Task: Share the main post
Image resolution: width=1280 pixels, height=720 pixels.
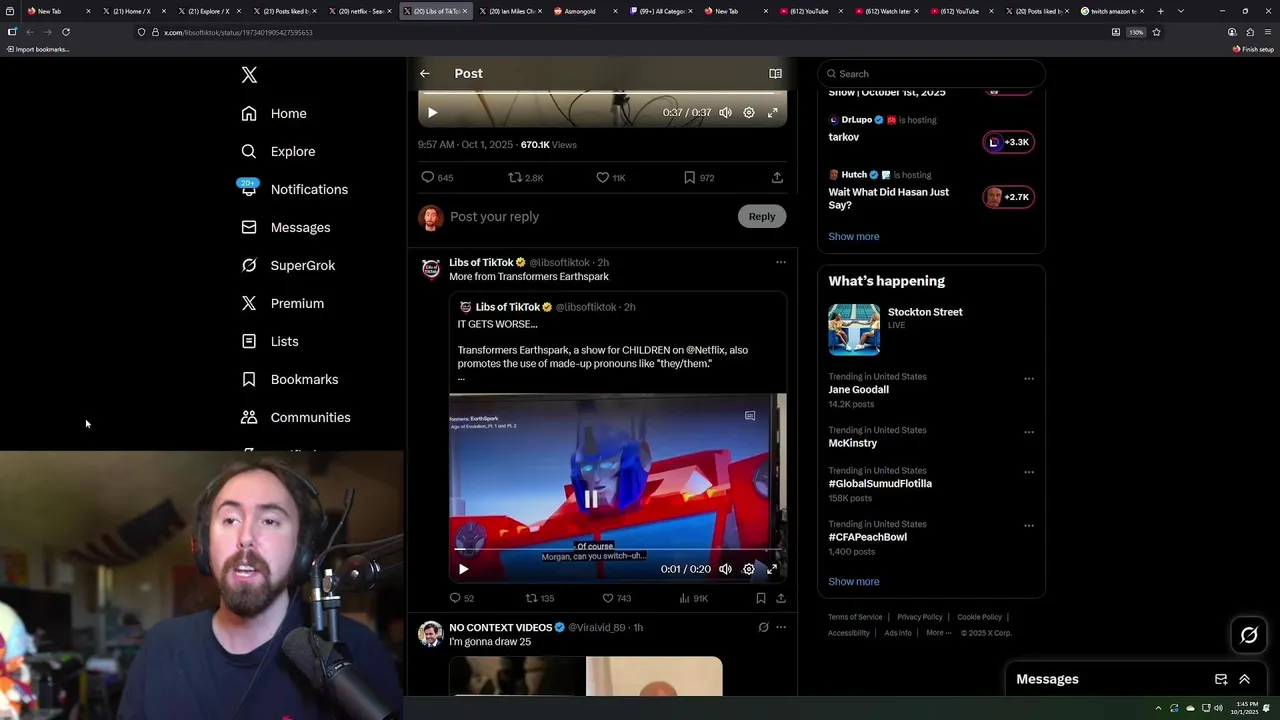Action: tap(777, 178)
